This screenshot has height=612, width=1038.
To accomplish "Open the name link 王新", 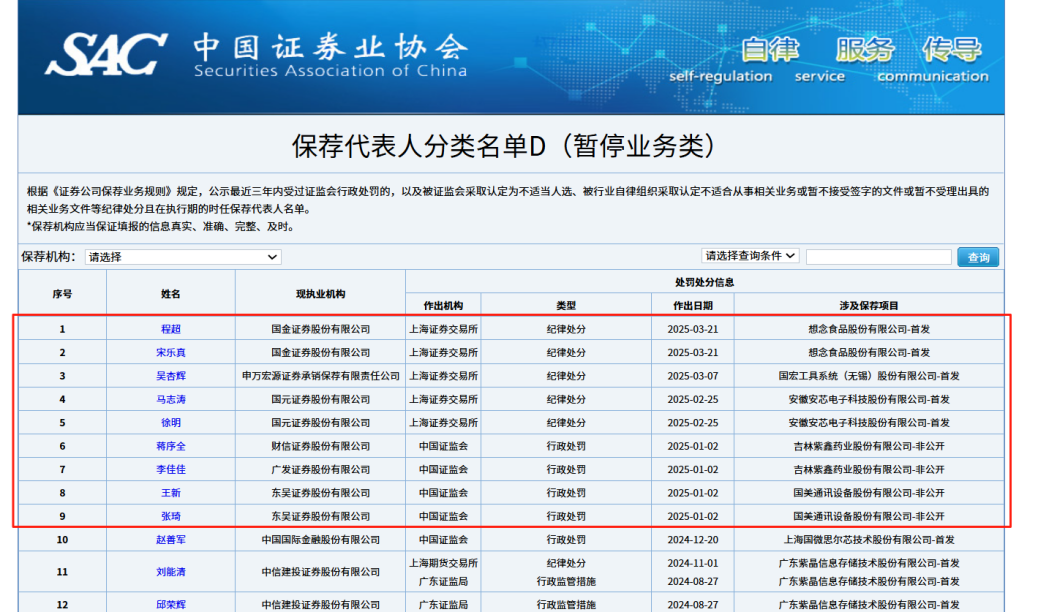I will click(x=171, y=493).
